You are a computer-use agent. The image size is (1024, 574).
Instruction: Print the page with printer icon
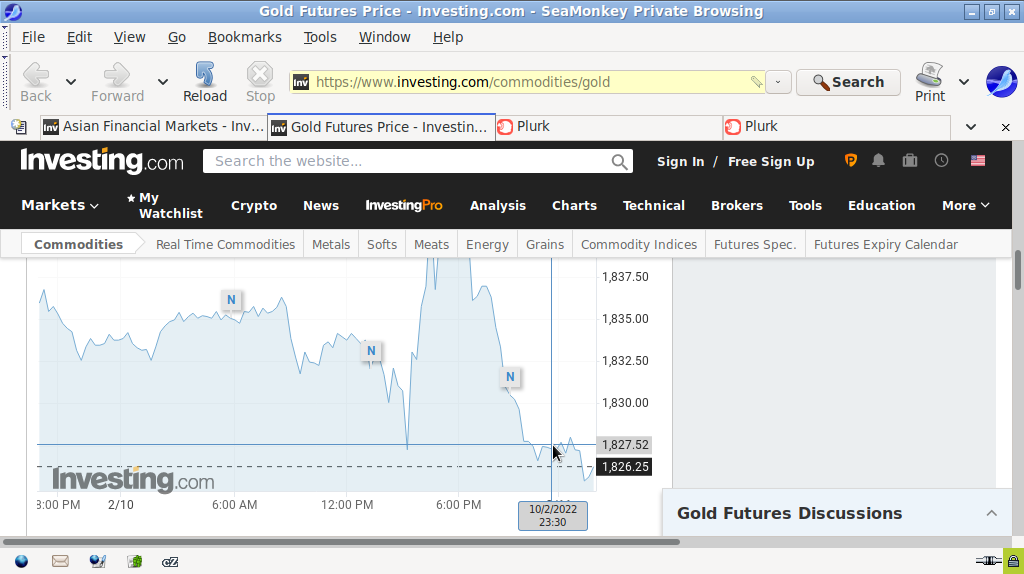tap(929, 75)
